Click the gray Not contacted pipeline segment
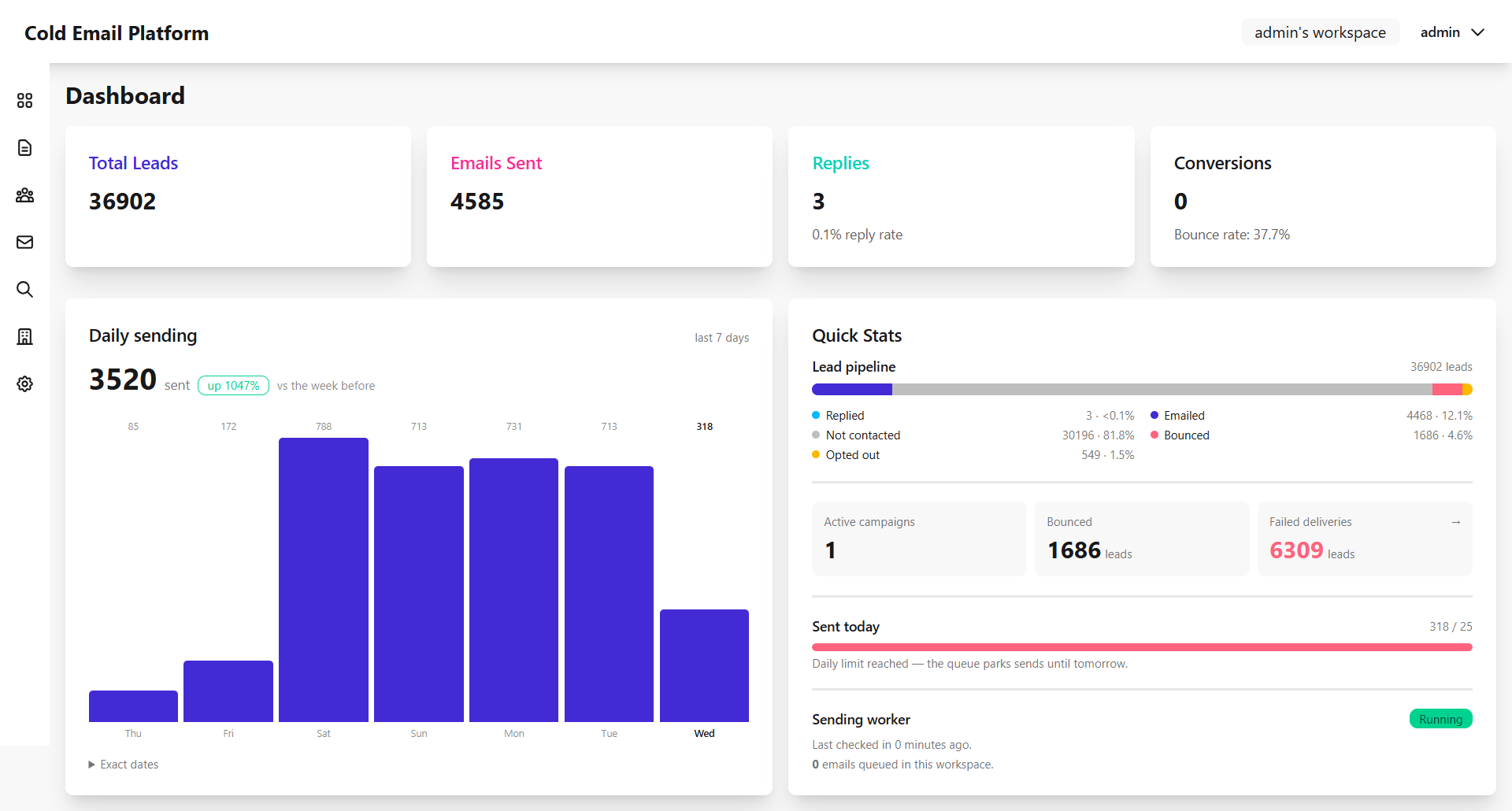This screenshot has height=811, width=1512. (x=1162, y=389)
